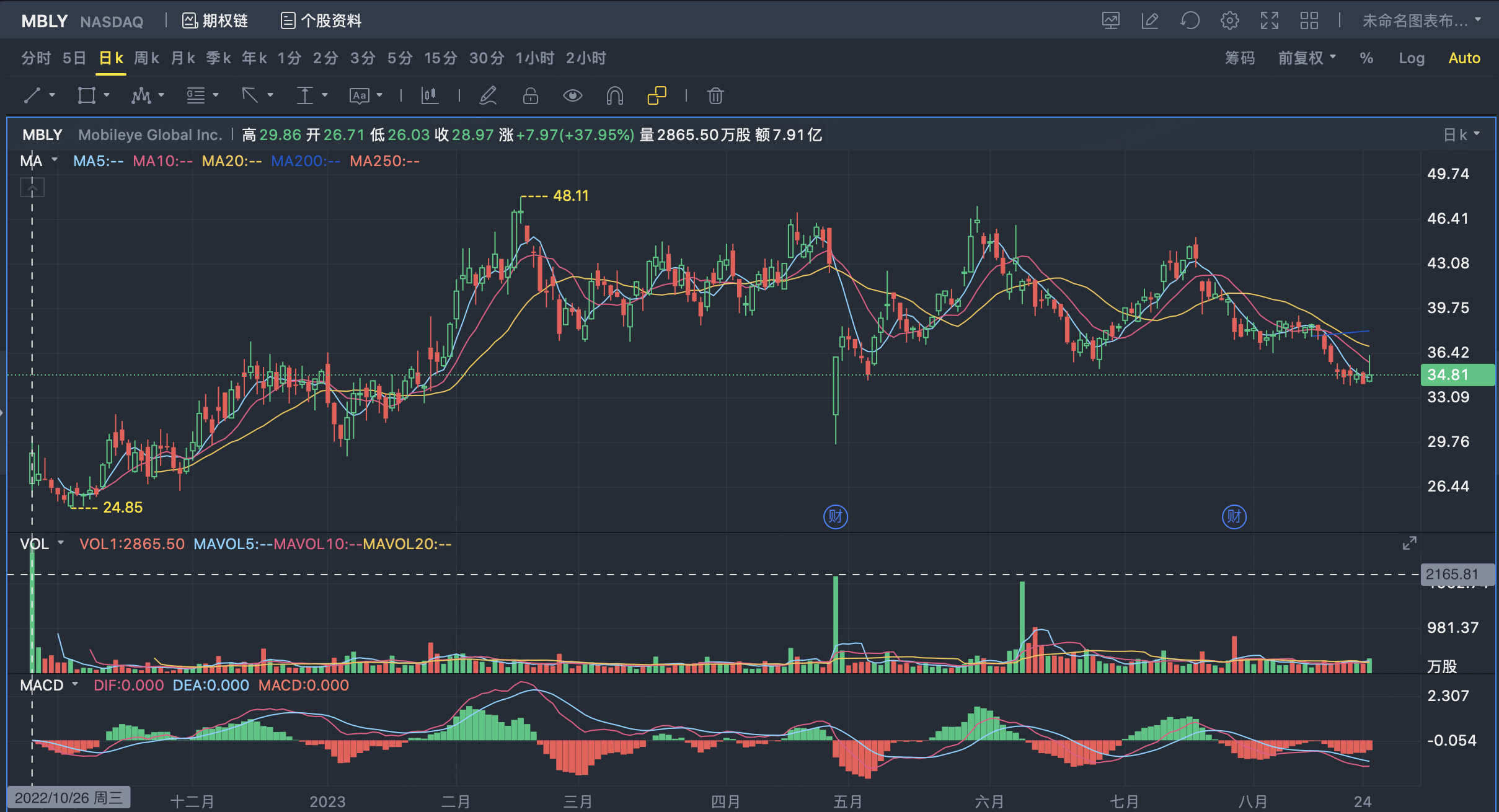Select 年k yearly period
This screenshot has width=1499, height=812.
point(254,58)
